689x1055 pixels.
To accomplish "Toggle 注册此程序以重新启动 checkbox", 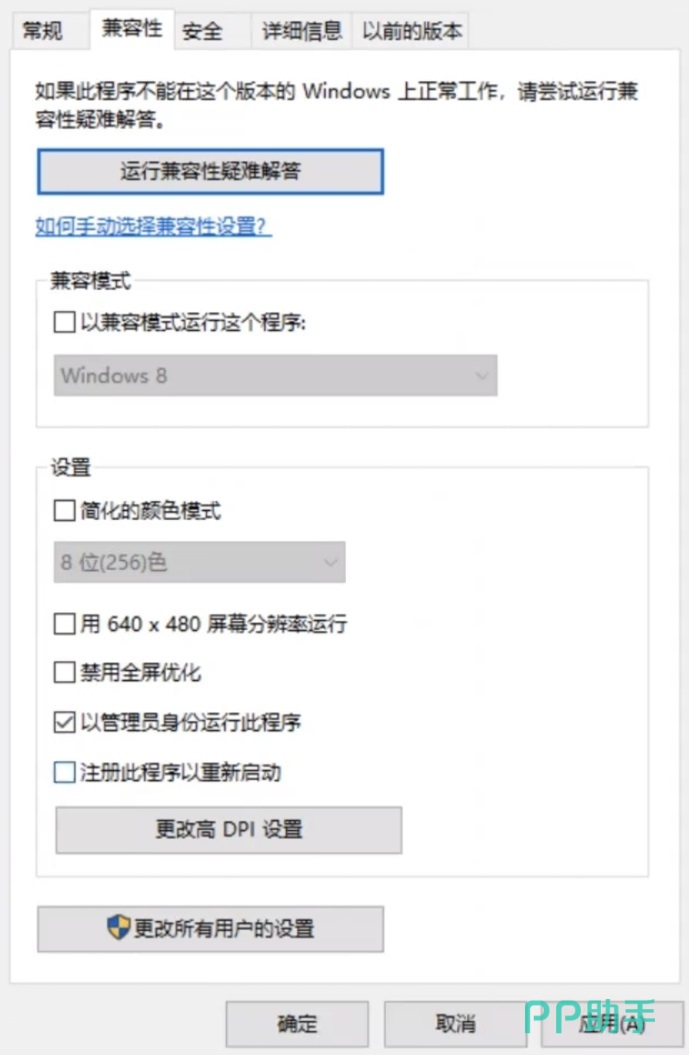I will click(64, 773).
